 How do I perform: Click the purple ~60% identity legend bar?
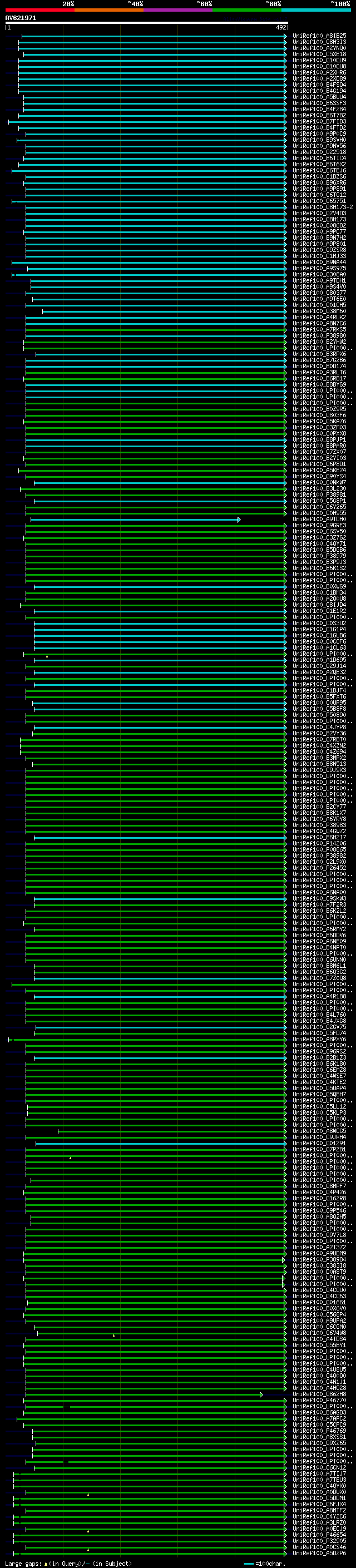(177, 10)
